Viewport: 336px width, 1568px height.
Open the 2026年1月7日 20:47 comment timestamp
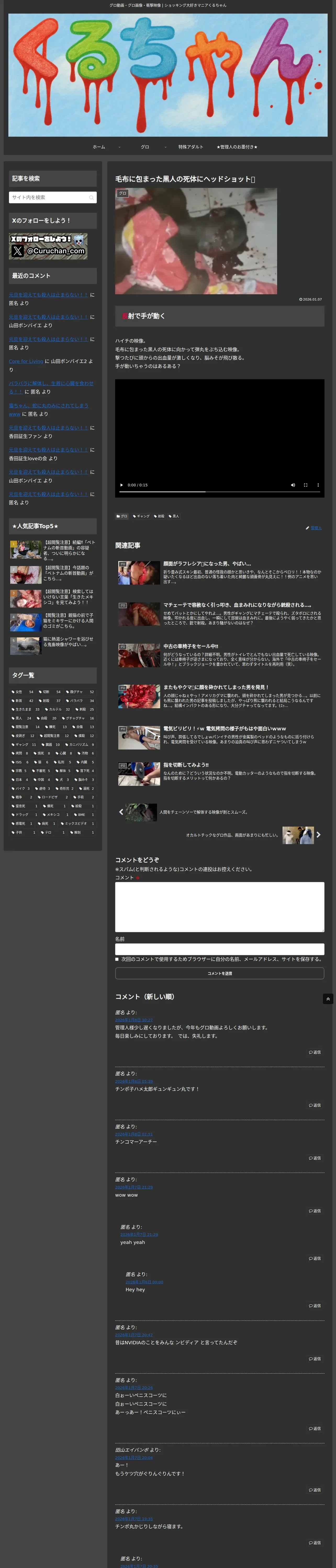click(134, 1335)
